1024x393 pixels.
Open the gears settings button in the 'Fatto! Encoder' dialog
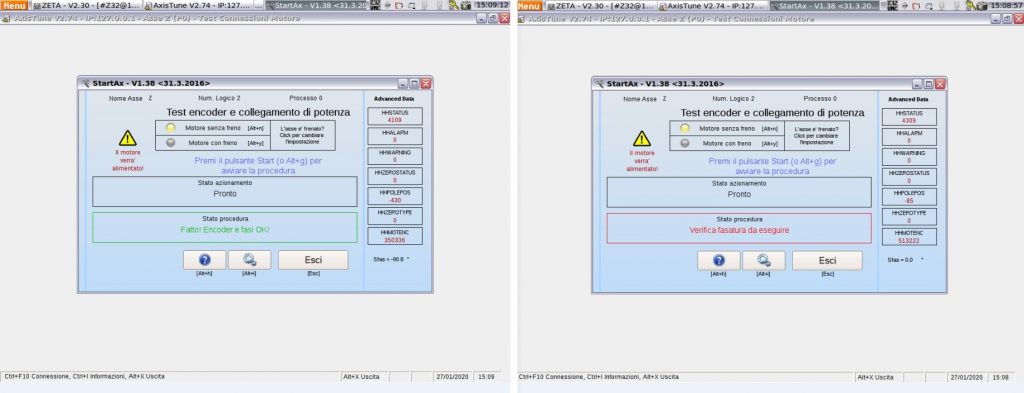(x=249, y=260)
